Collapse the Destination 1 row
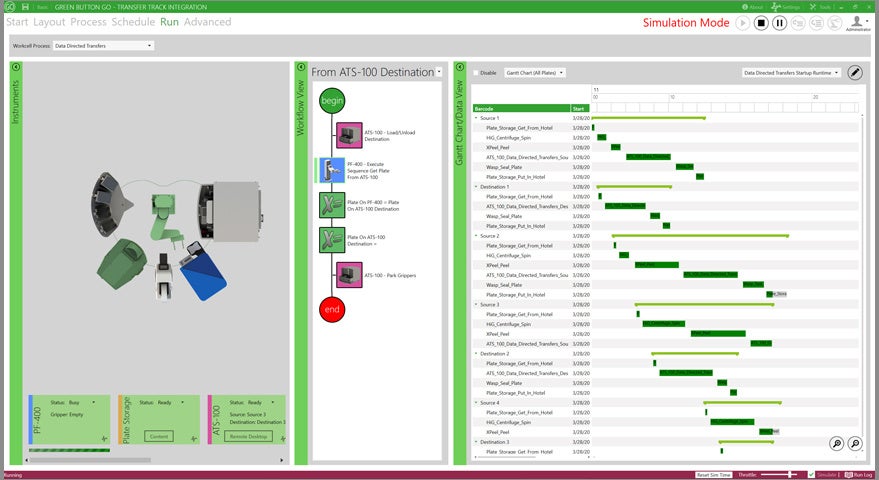The width and height of the screenshot is (879, 480). tap(476, 187)
